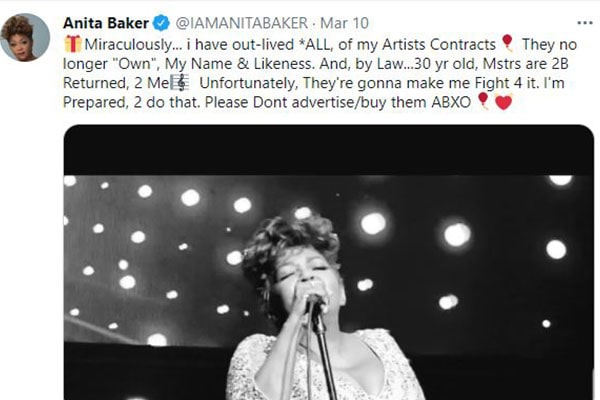Click the microphone in the photo

314,300
